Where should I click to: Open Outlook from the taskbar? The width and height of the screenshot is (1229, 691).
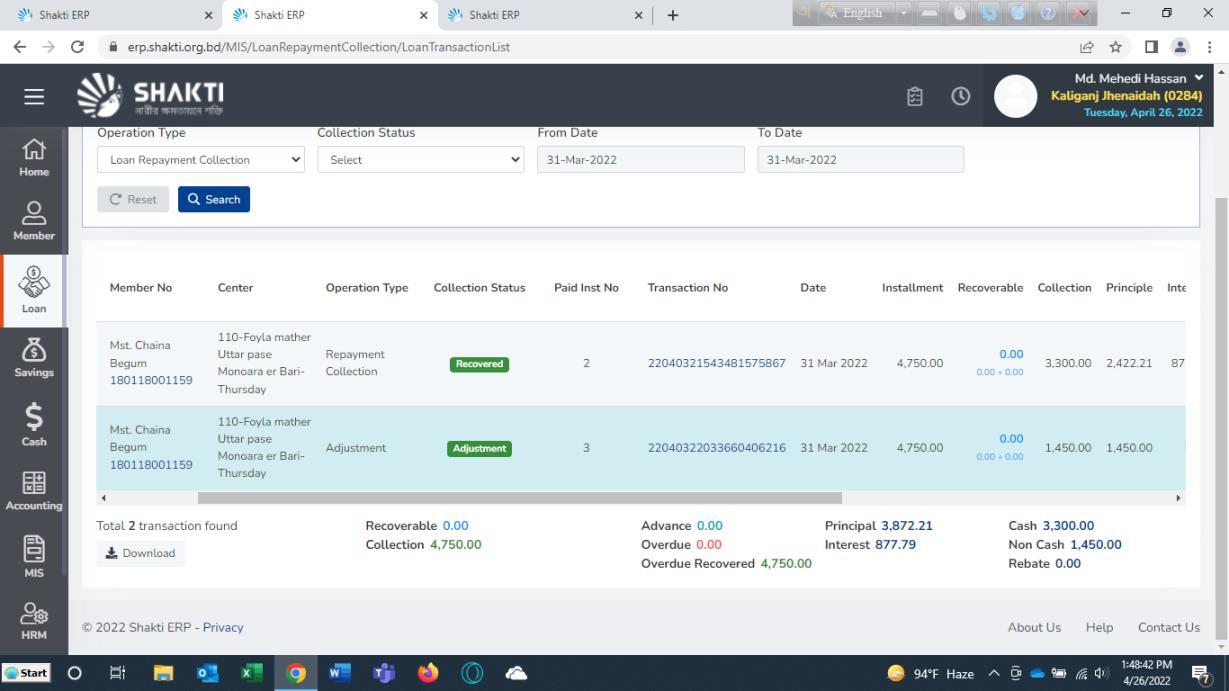(208, 673)
